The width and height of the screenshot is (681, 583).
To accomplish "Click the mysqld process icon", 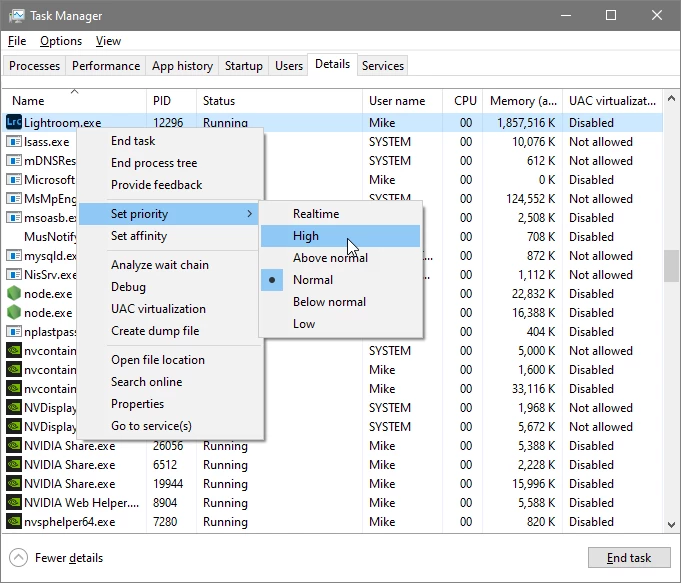I will point(14,255).
